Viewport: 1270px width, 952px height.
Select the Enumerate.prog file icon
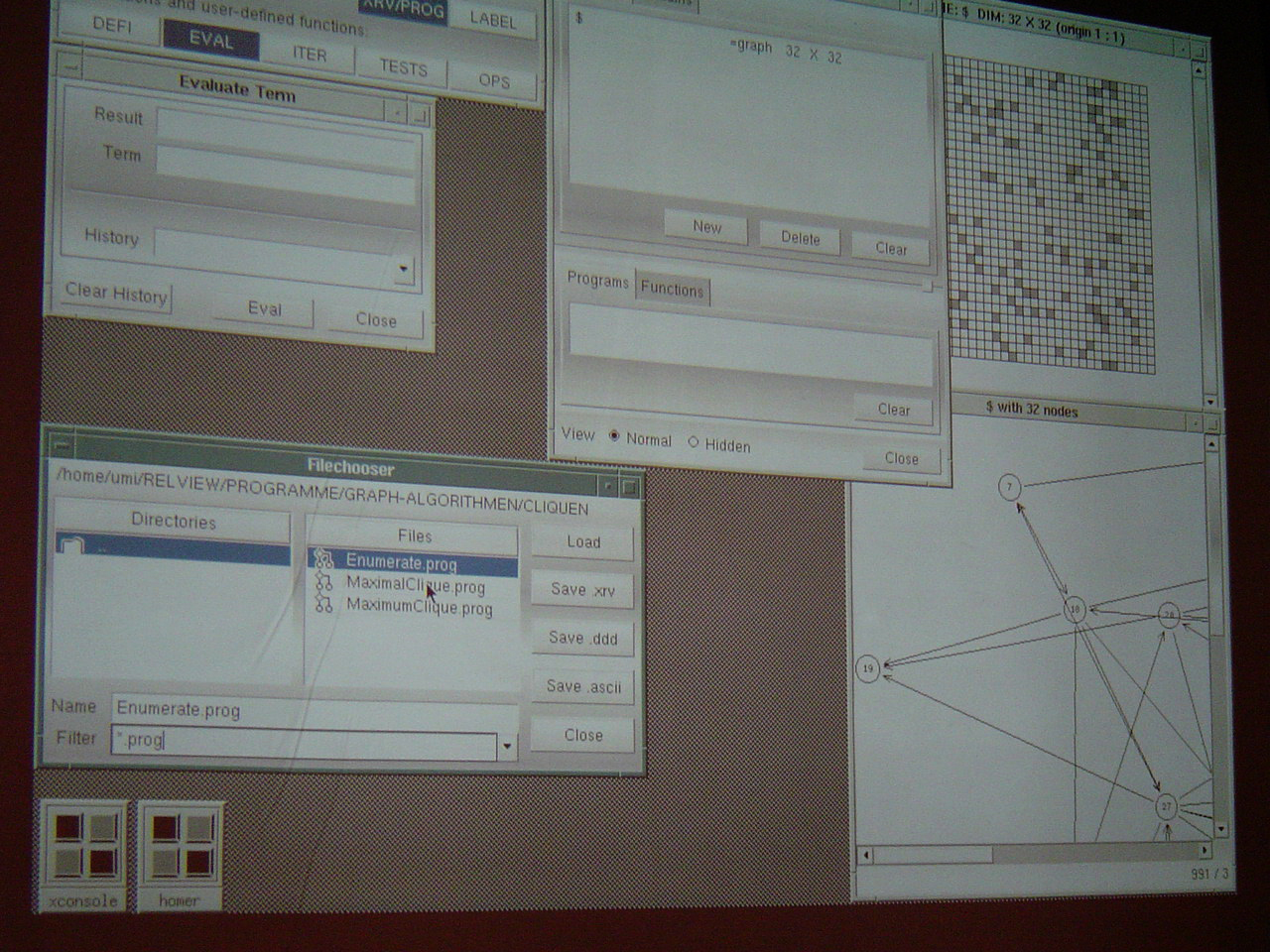[322, 561]
